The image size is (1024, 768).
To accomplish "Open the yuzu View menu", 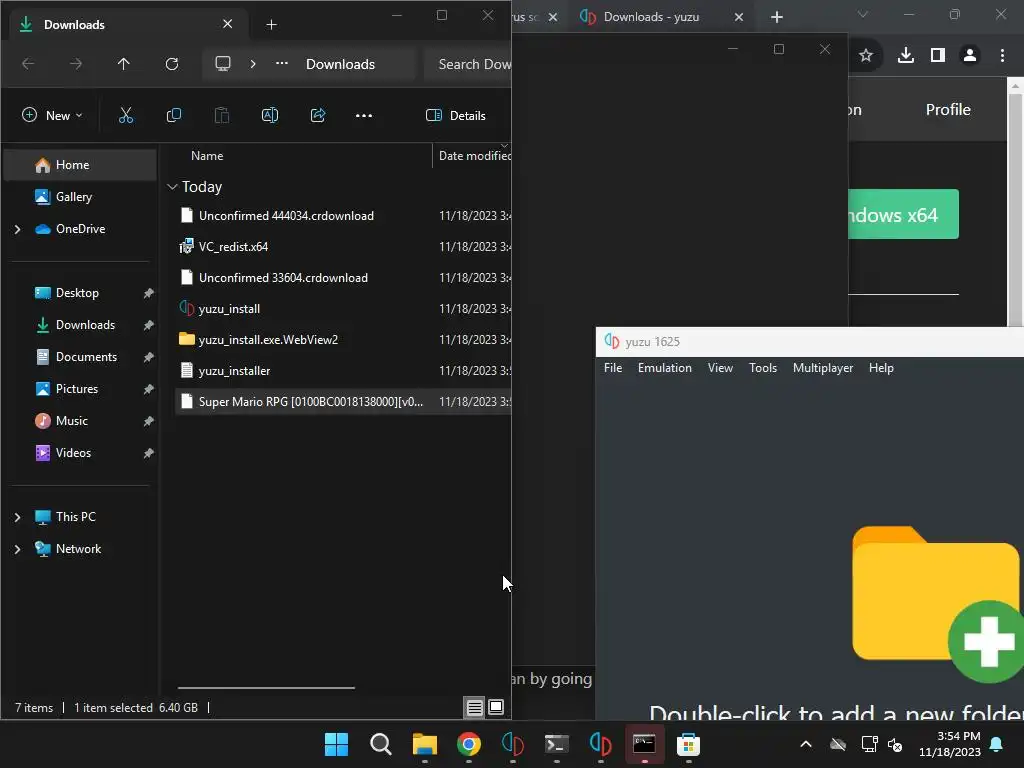I will (x=720, y=368).
